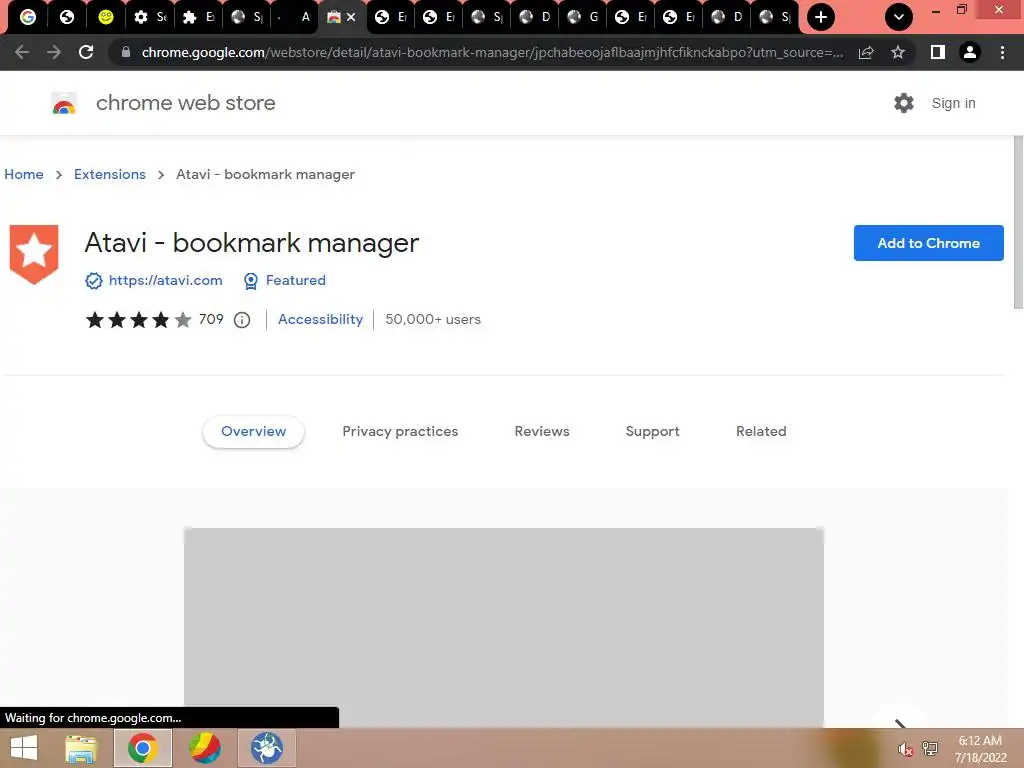Viewport: 1024px width, 768px height.
Task: Add Atavi extension to Chrome
Action: 928,243
